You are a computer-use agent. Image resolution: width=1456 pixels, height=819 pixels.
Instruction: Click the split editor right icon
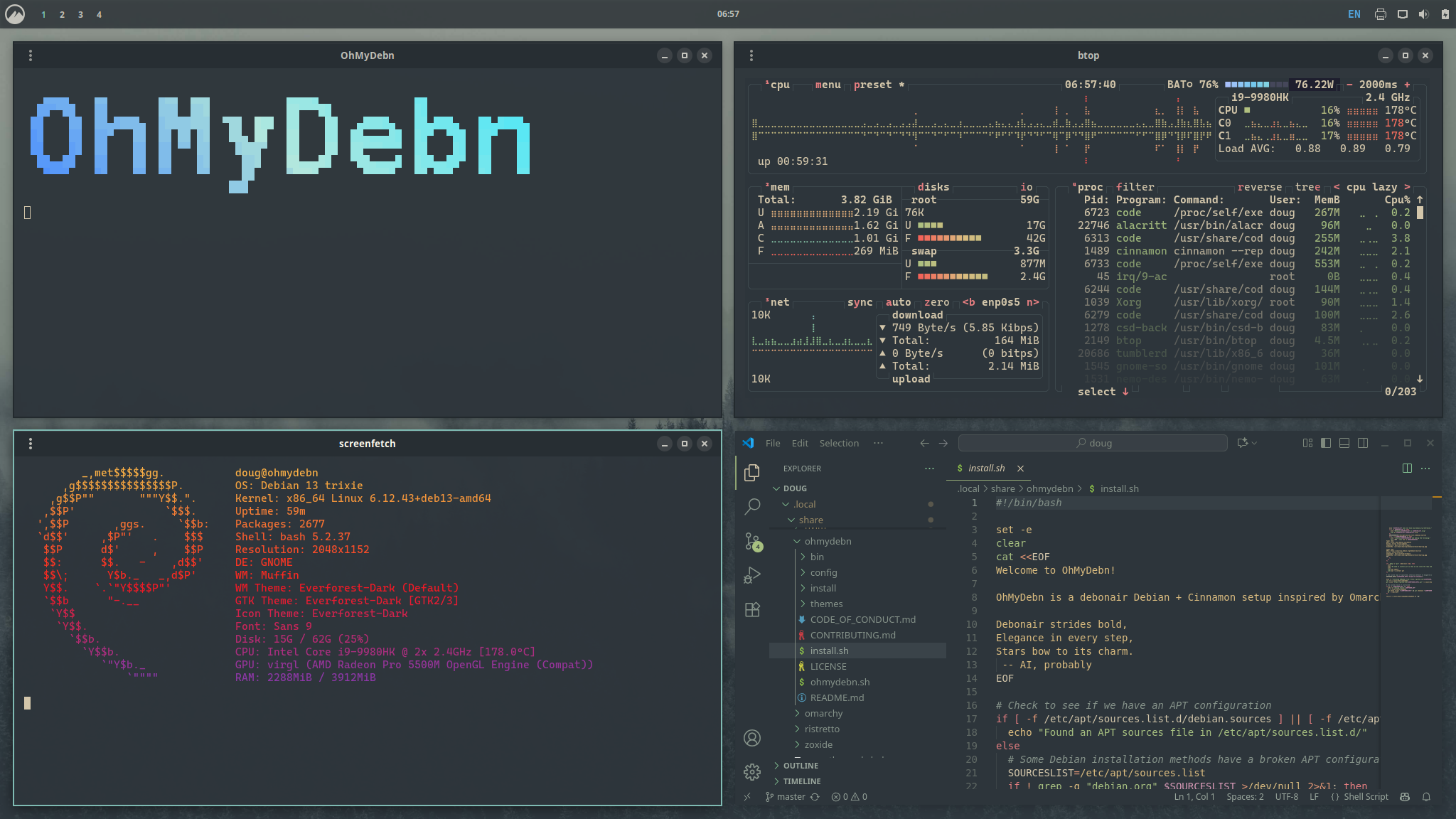1407,468
